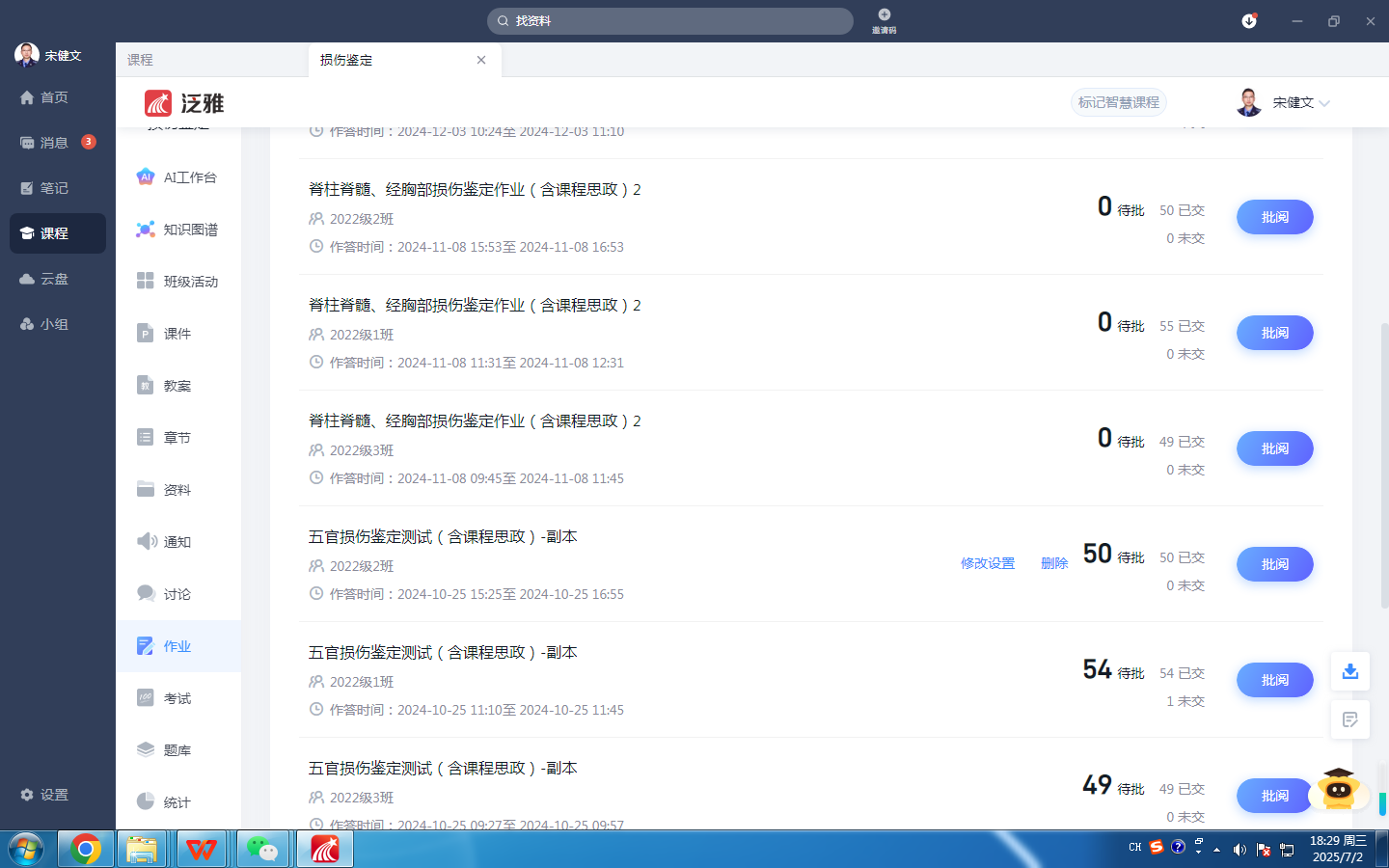
Task: Click the download arrow icon in title bar
Action: click(1249, 21)
